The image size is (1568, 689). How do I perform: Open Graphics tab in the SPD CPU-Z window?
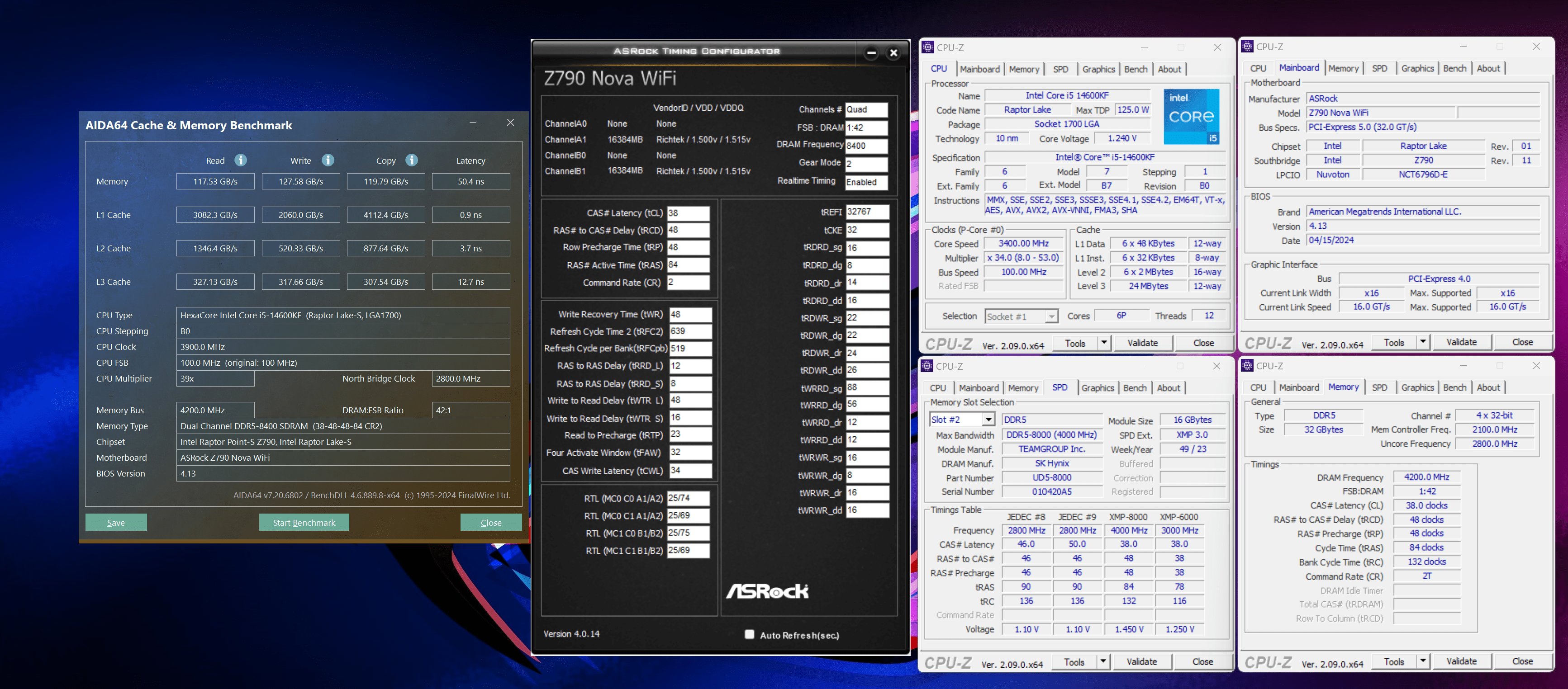1098,388
